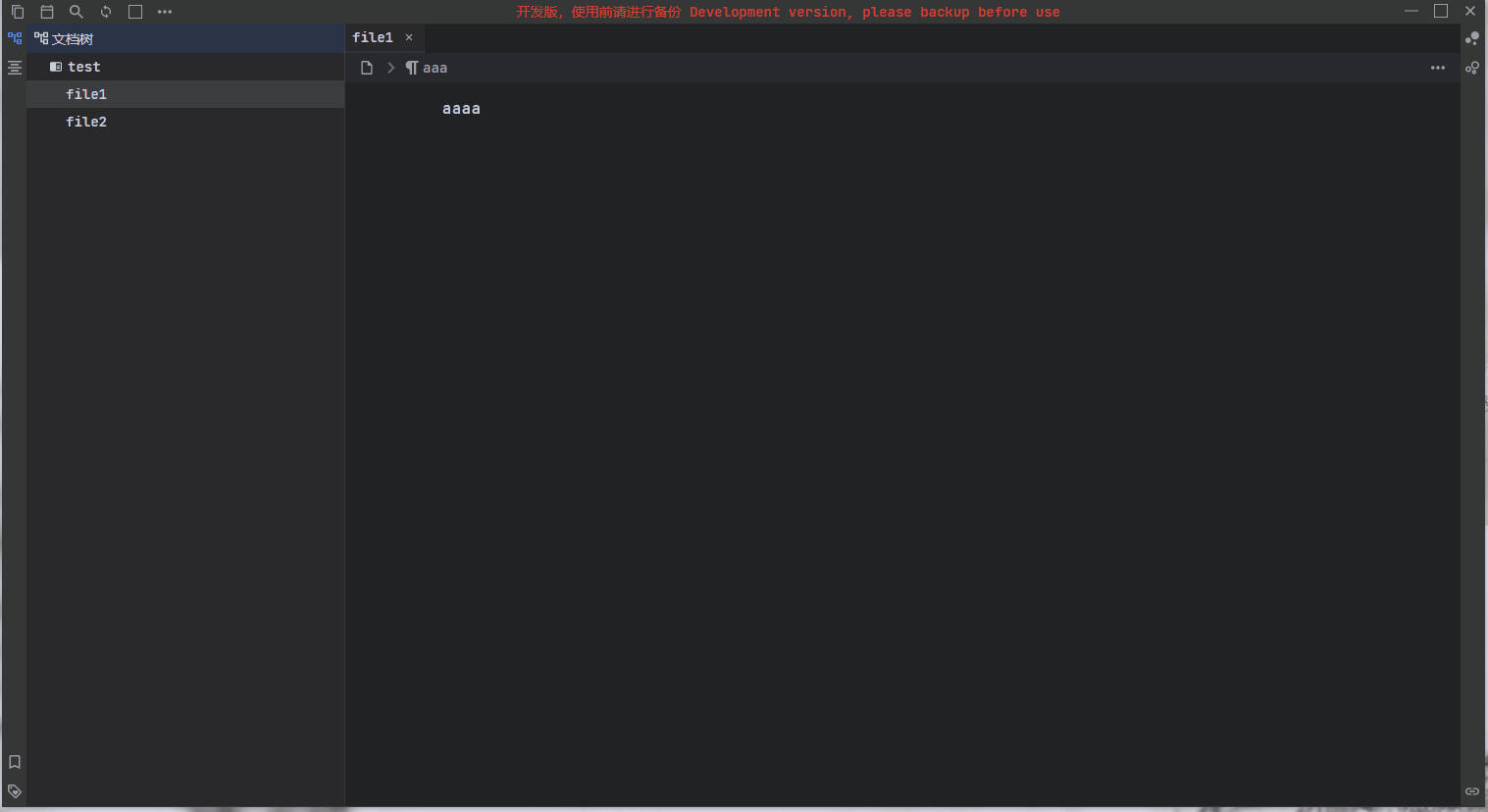The image size is (1488, 812).
Task: Click the link icon at the bottom right
Action: [1471, 790]
